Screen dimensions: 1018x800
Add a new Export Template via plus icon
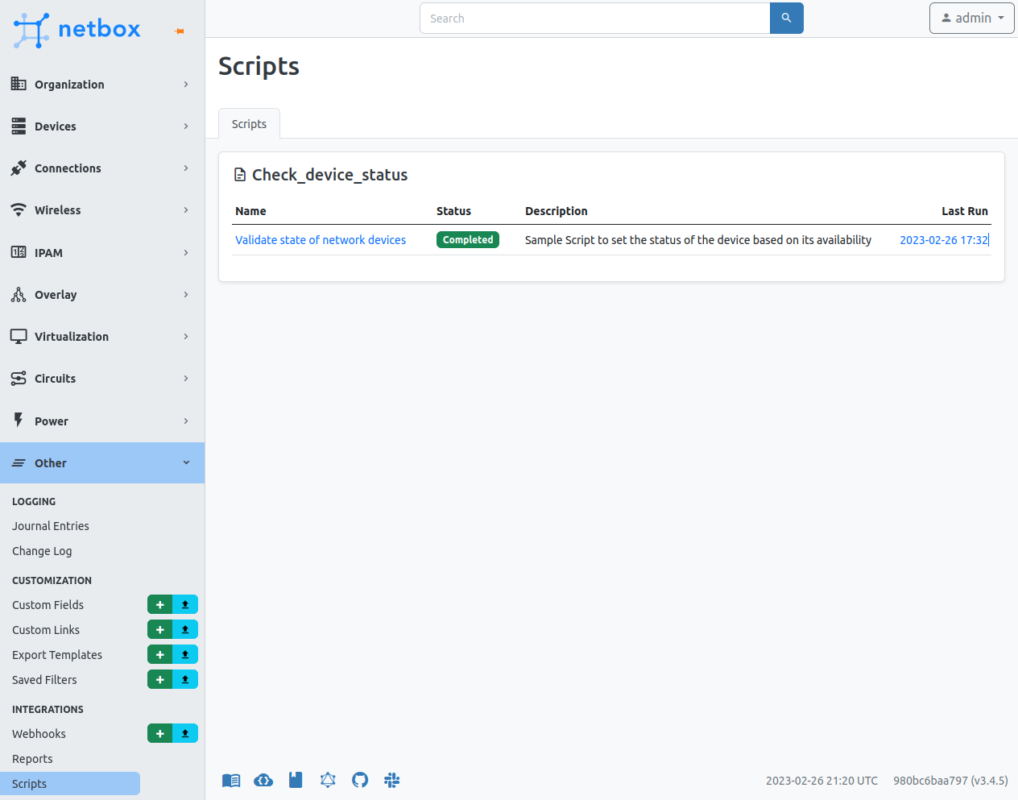[x=159, y=654]
